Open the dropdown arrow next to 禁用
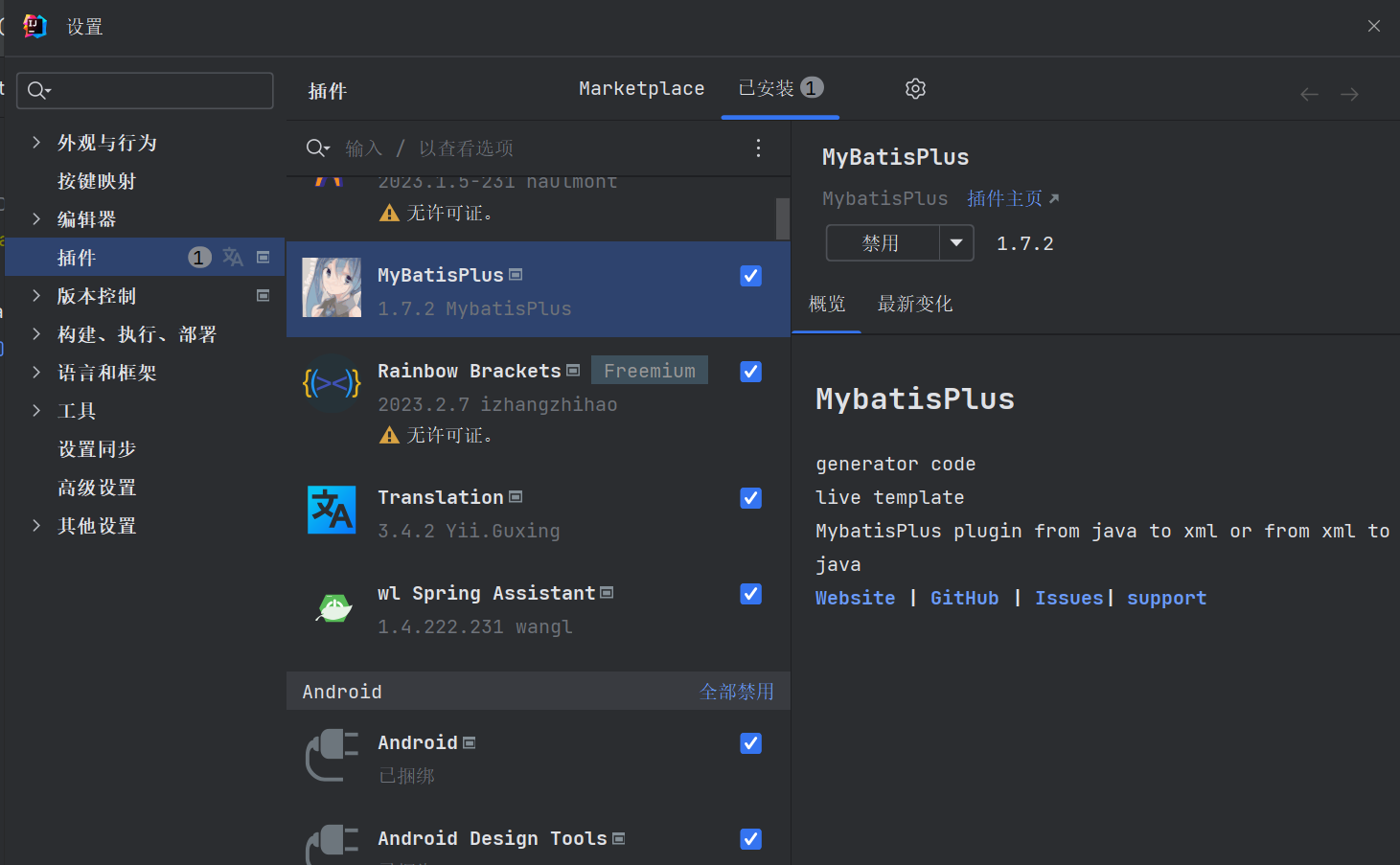 [956, 243]
